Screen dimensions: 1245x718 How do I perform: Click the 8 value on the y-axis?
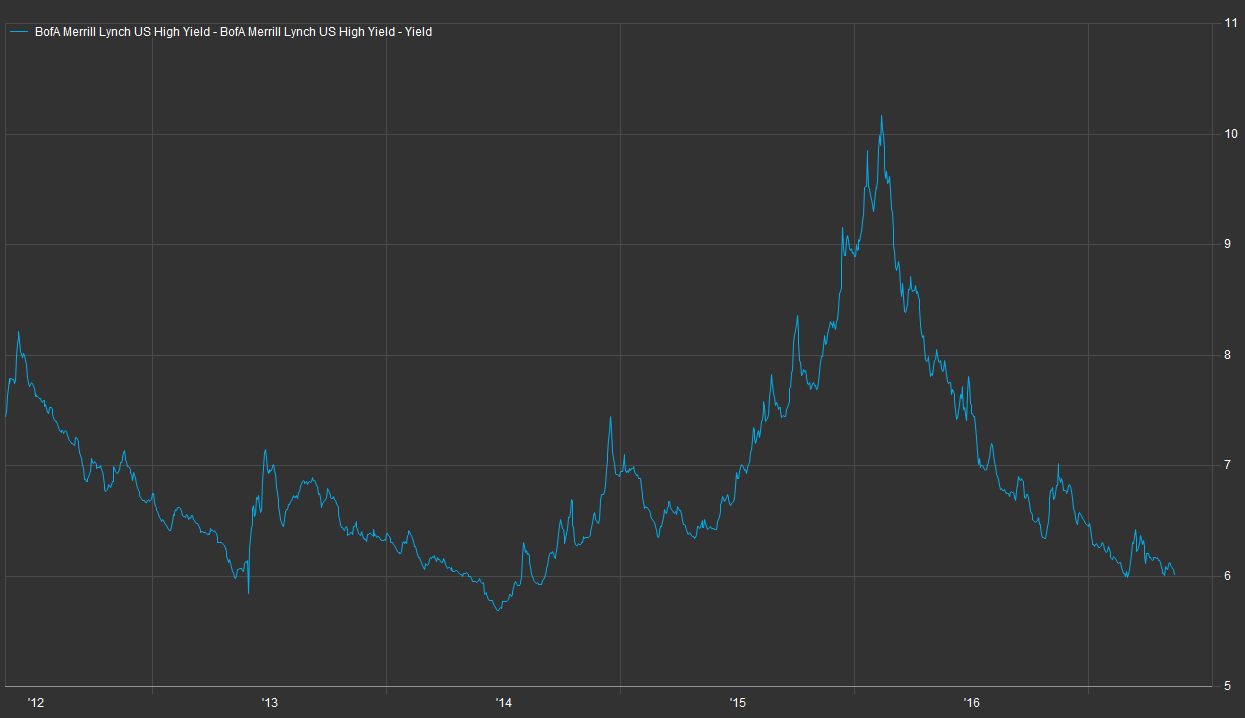(x=1228, y=355)
